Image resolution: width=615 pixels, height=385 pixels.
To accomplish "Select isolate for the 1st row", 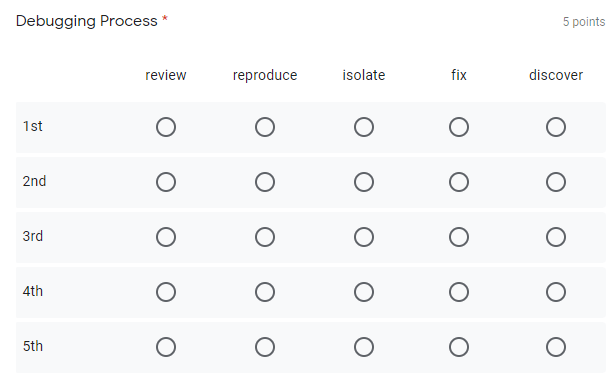I will tap(364, 127).
